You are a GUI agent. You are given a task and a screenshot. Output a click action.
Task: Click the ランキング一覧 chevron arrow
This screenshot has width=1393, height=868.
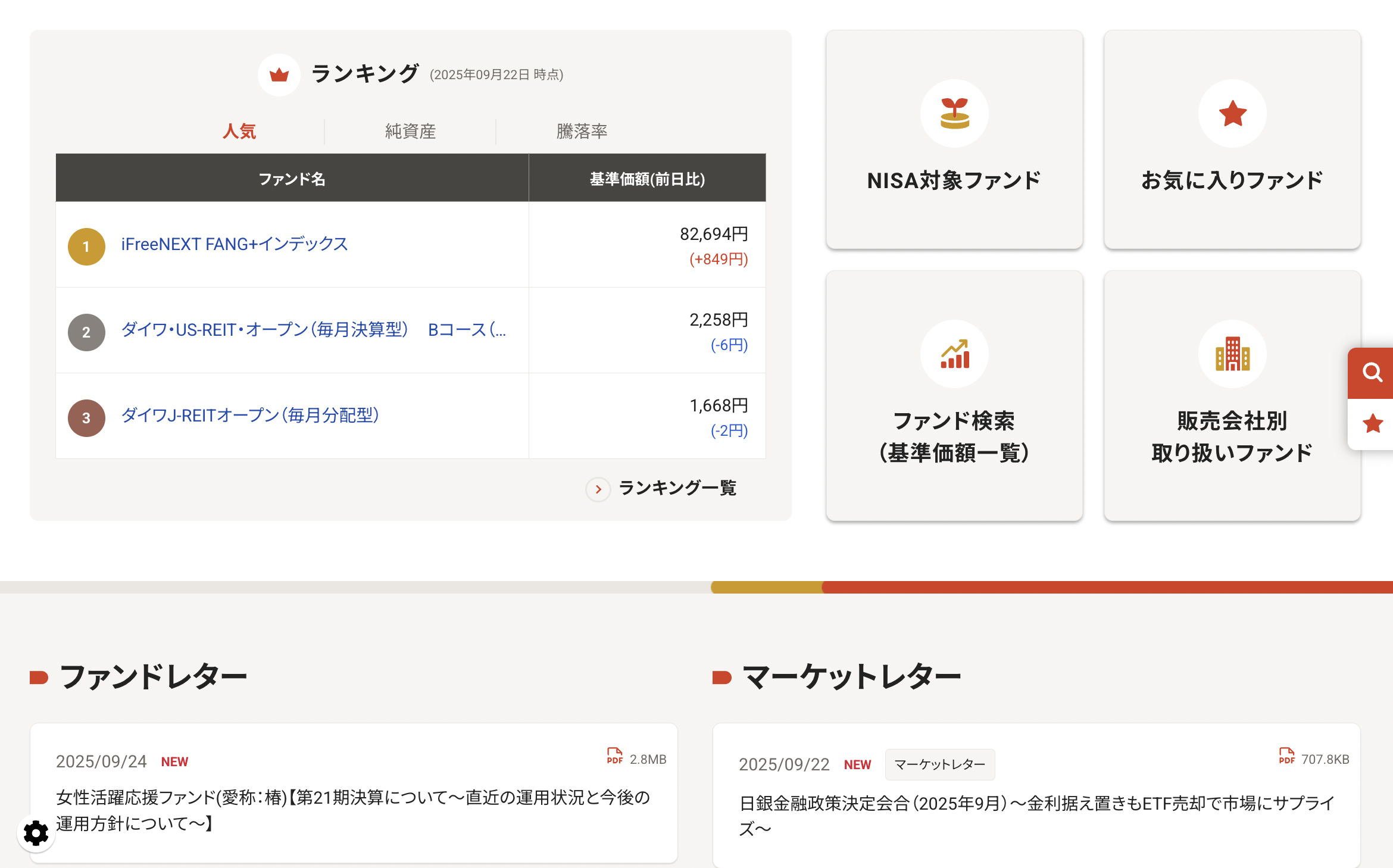point(598,489)
